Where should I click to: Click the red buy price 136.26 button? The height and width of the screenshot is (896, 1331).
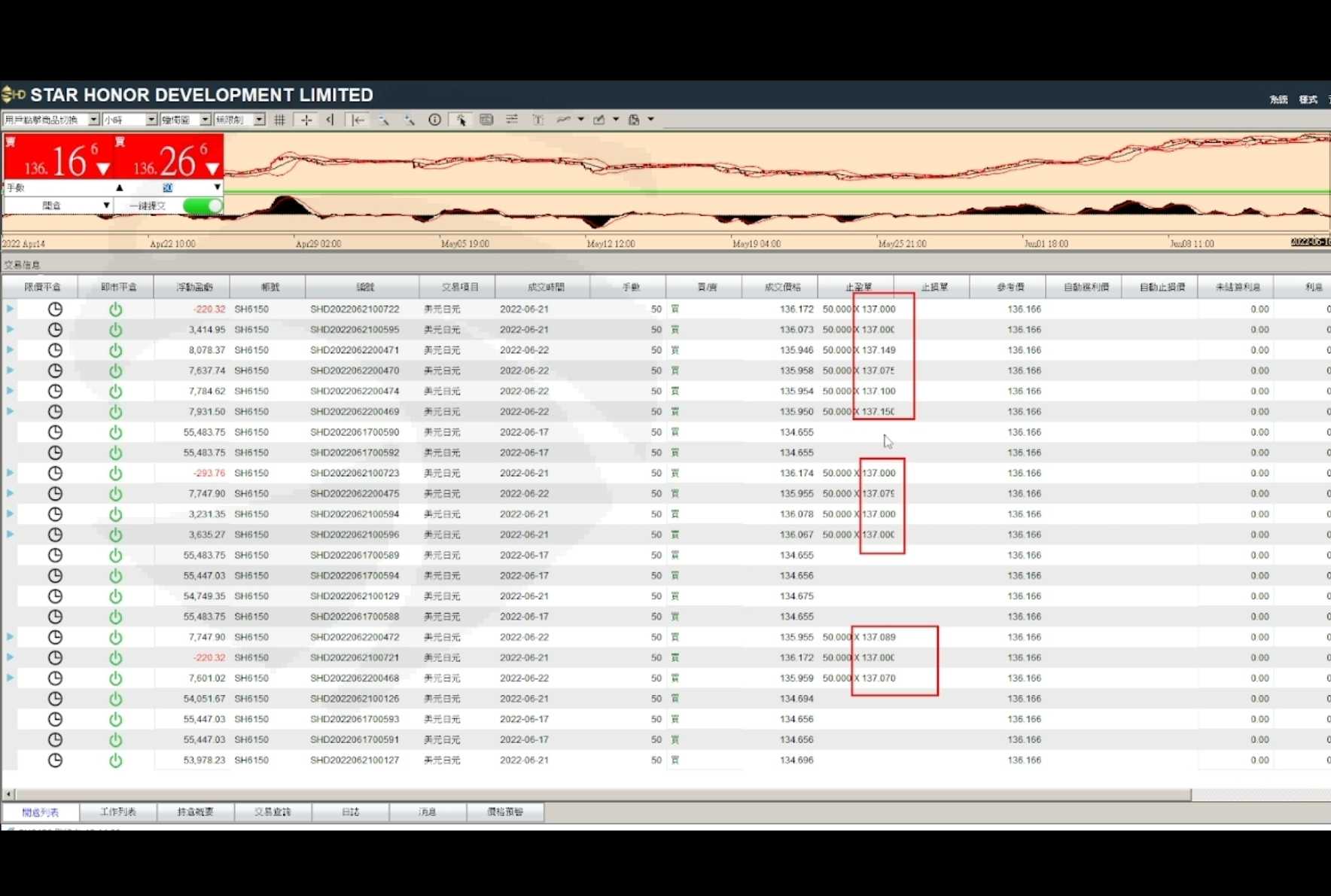[x=169, y=158]
